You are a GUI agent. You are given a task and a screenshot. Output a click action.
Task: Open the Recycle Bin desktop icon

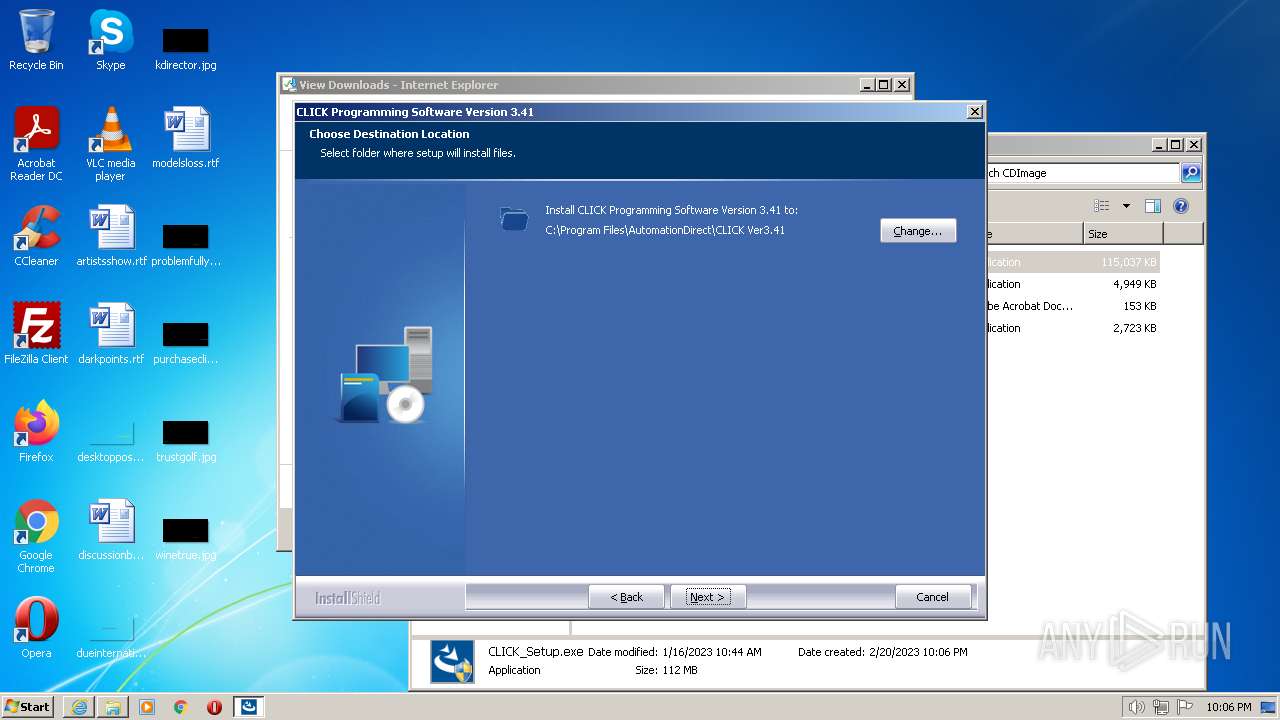(x=36, y=40)
